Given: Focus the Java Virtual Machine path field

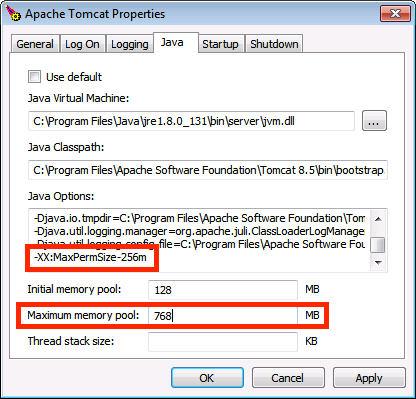Looking at the screenshot, I should (x=191, y=121).
